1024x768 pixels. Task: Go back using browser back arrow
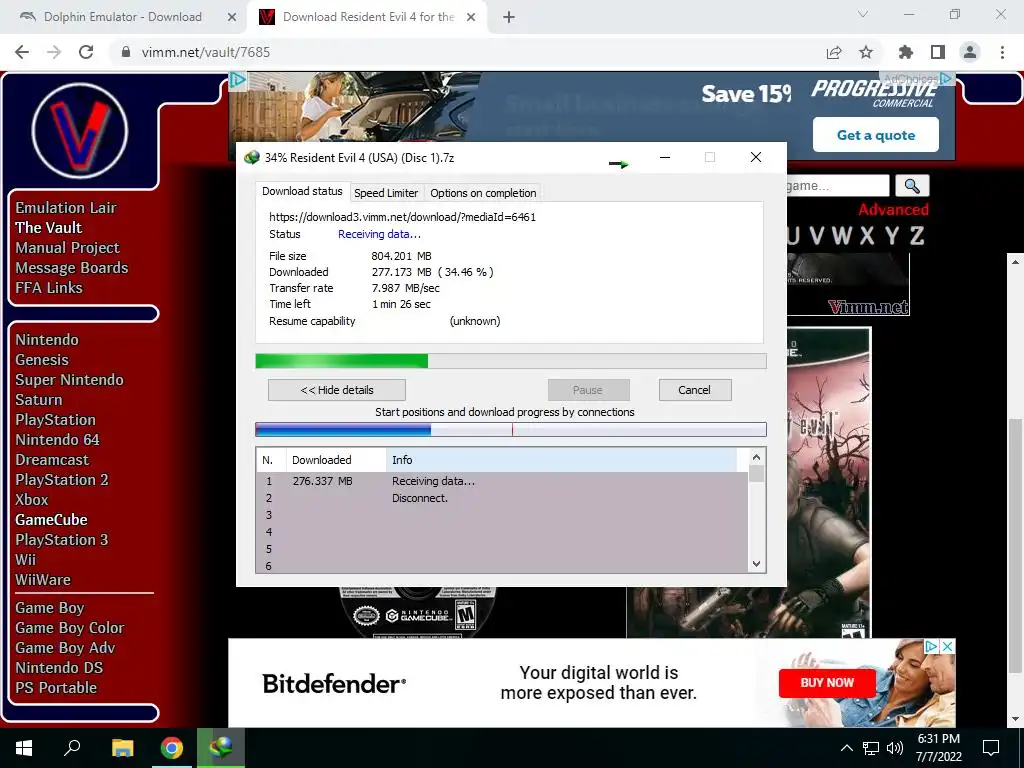22,52
